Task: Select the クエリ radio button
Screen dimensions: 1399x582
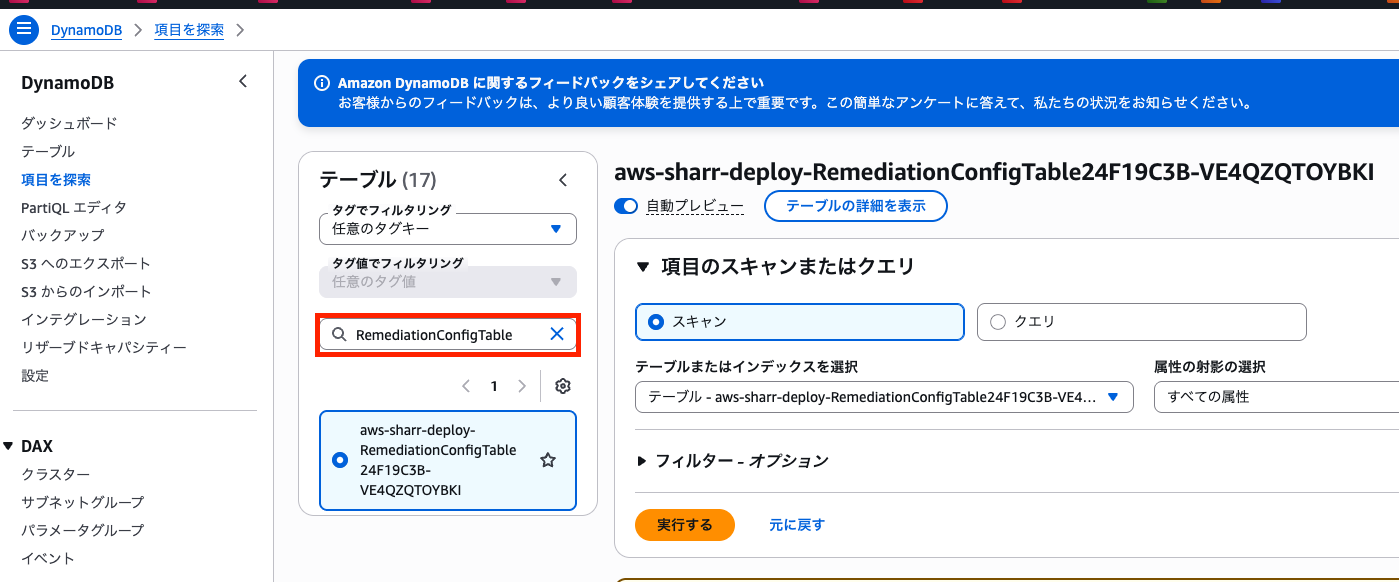Action: (997, 322)
